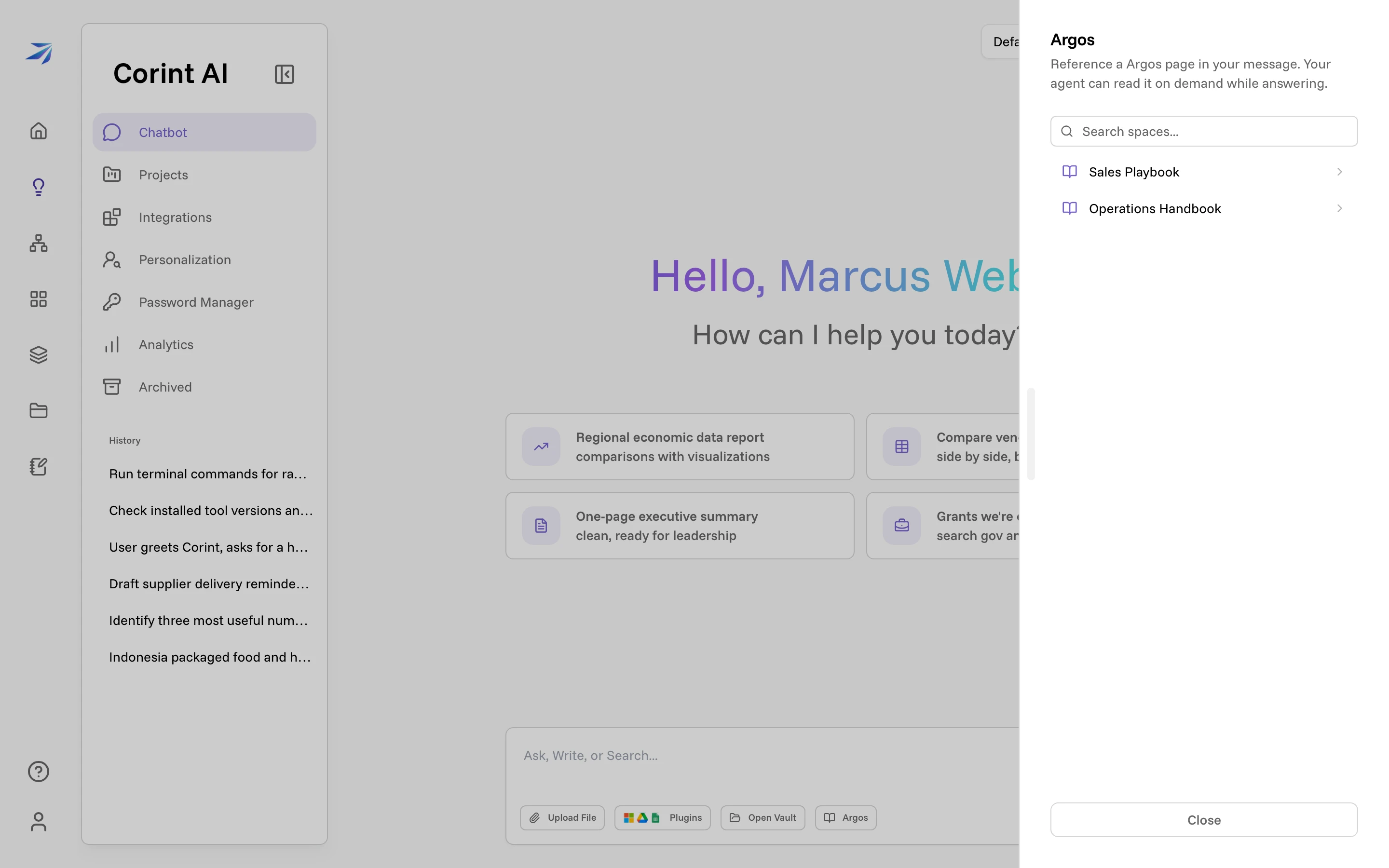Open history chat 'Run terminal commands for ra…'
This screenshot has height=868, width=1389.
pyautogui.click(x=208, y=474)
